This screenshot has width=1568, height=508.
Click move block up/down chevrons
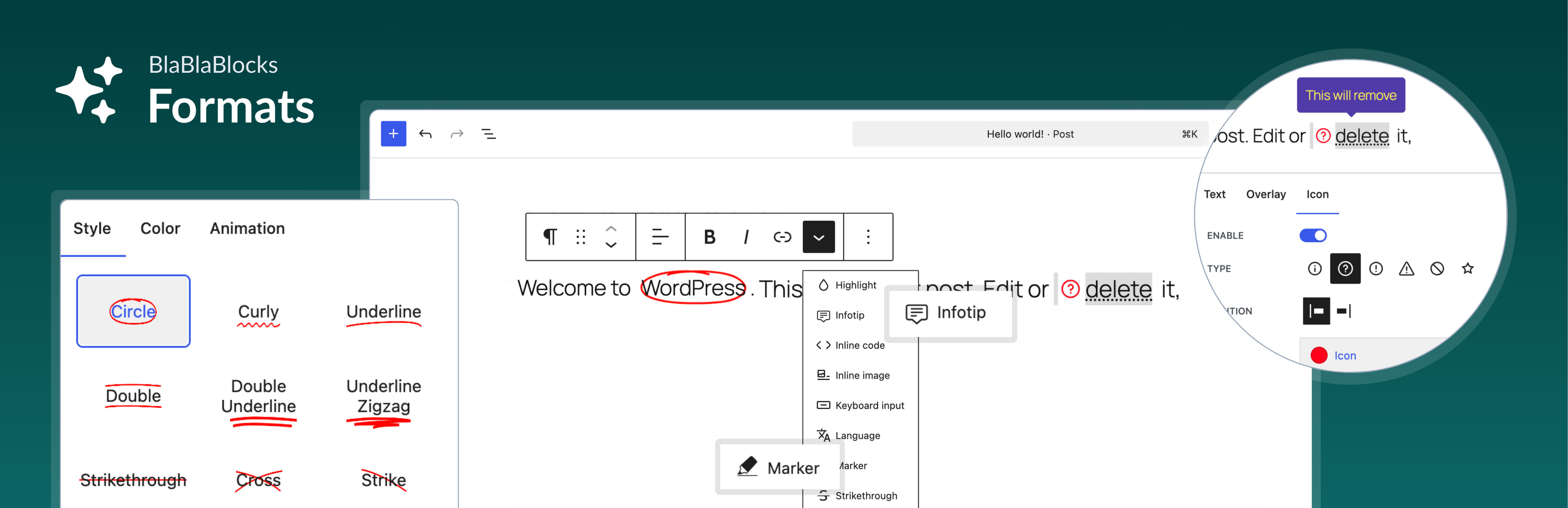(611, 237)
